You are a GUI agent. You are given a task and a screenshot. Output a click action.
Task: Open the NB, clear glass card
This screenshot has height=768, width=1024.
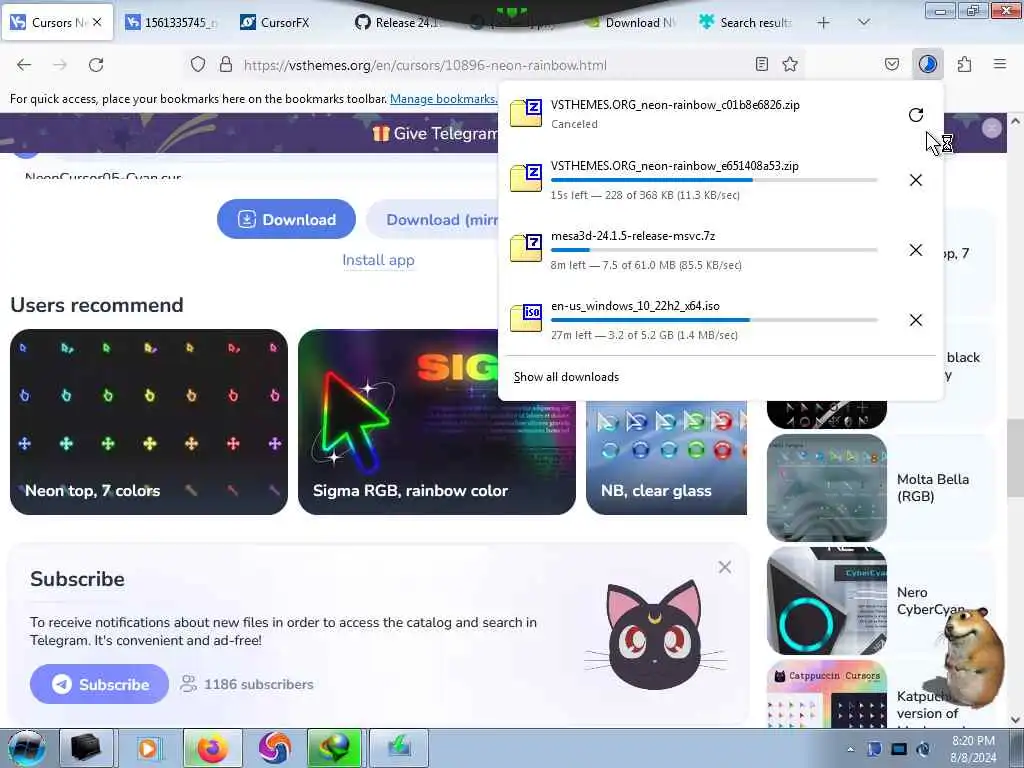(666, 458)
